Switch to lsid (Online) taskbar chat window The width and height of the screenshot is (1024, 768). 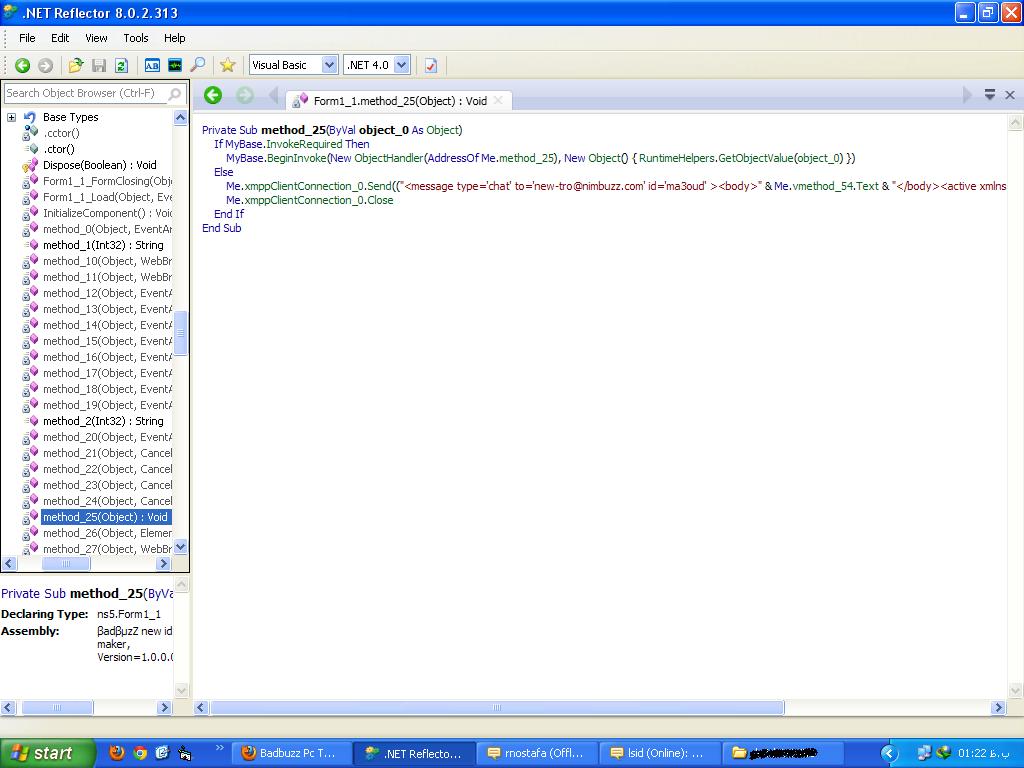point(660,753)
